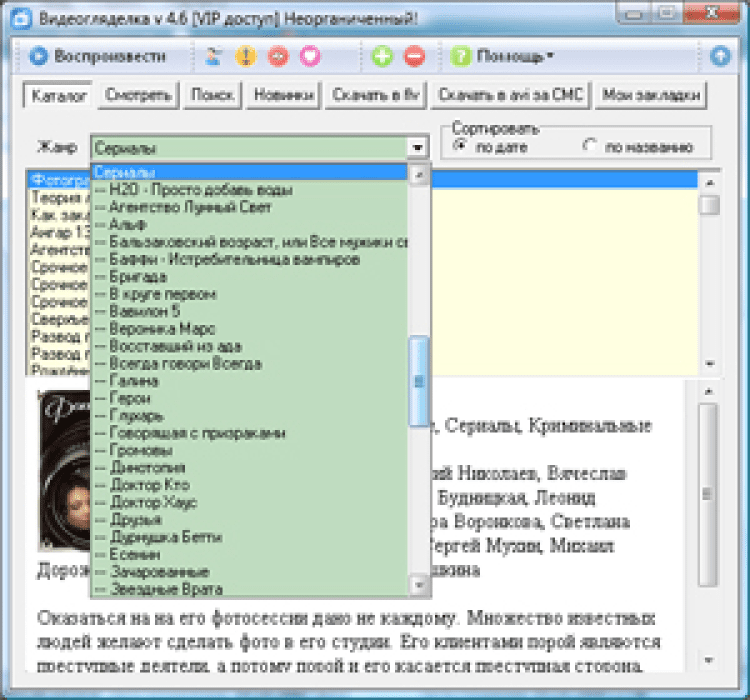Click description pane scroll down arrow
This screenshot has height=700, width=750.
point(708,660)
